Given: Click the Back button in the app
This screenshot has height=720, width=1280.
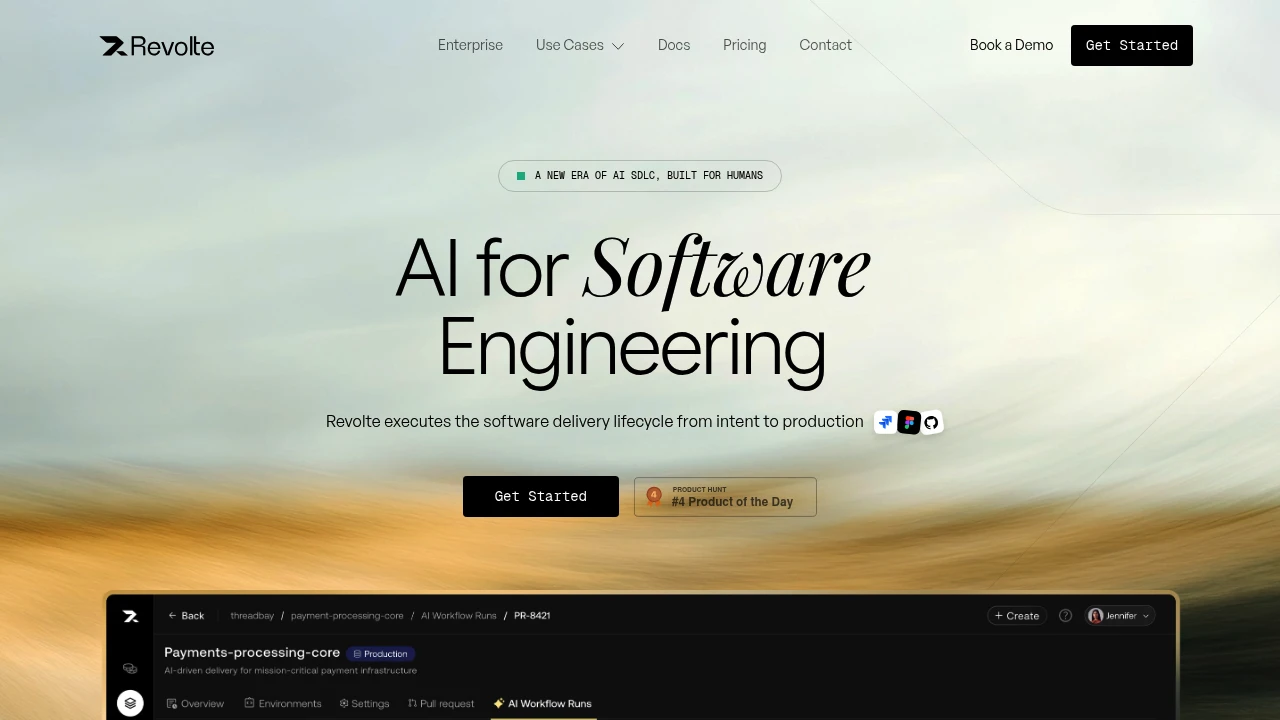Looking at the screenshot, I should 186,616.
